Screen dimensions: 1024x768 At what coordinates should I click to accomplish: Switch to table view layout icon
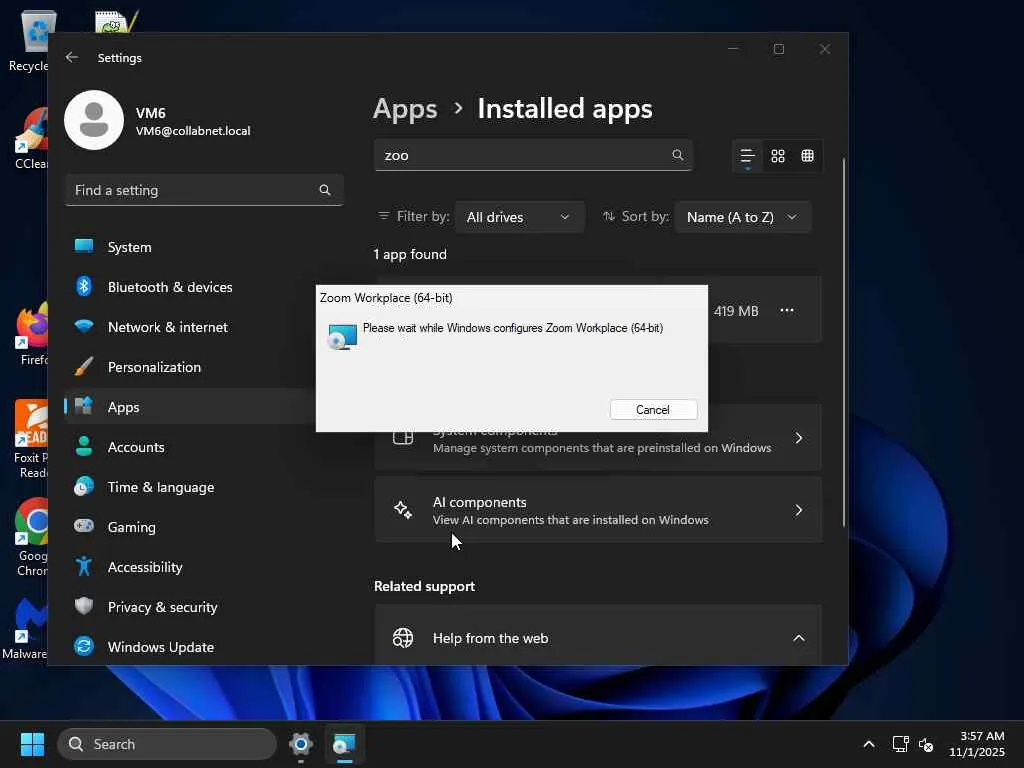coord(808,155)
